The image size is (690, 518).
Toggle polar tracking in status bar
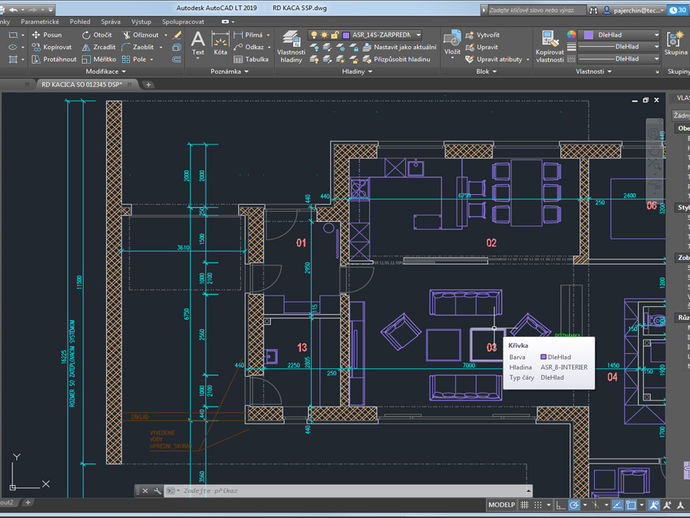point(574,505)
